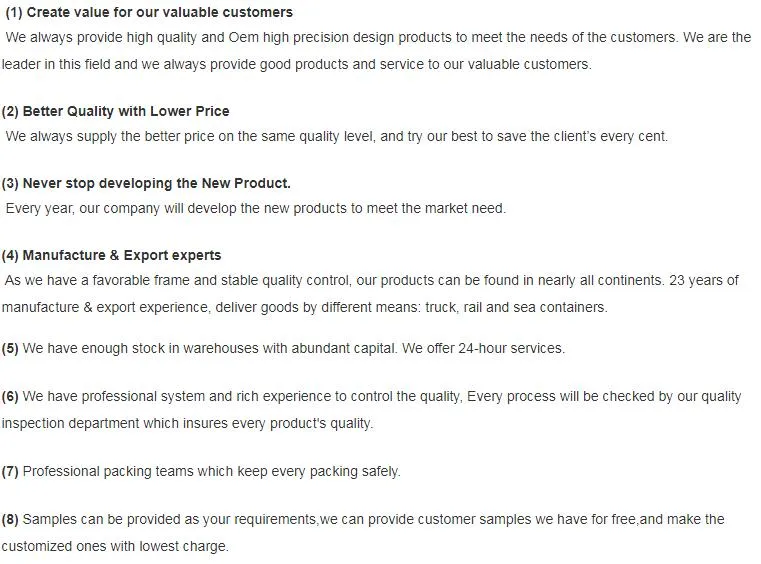Click the bold "(6)" item number
Viewport: 761px width, 564px height.
[x=10, y=397]
